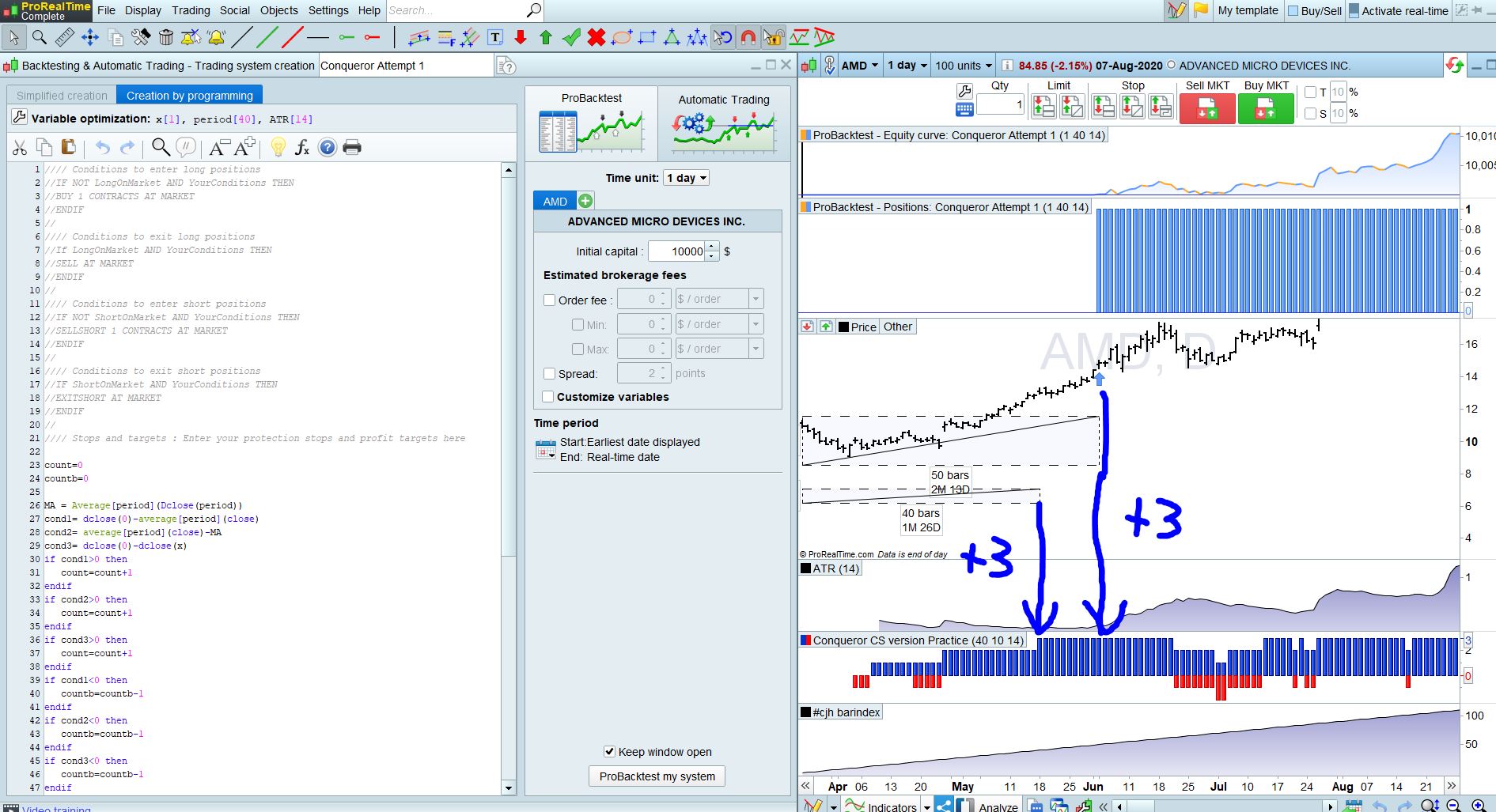The width and height of the screenshot is (1496, 812).
Task: Open the Objects menu
Action: [279, 10]
